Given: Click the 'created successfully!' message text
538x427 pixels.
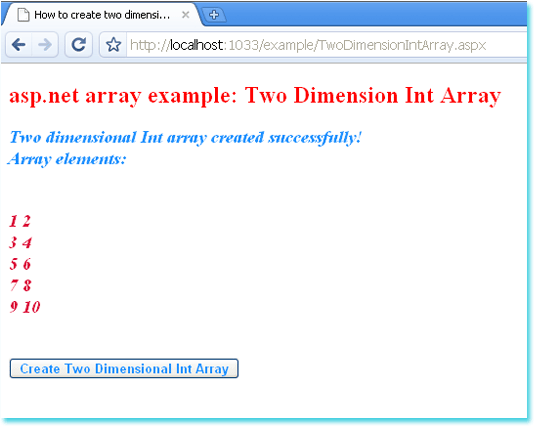Looking at the screenshot, I should coord(286,138).
